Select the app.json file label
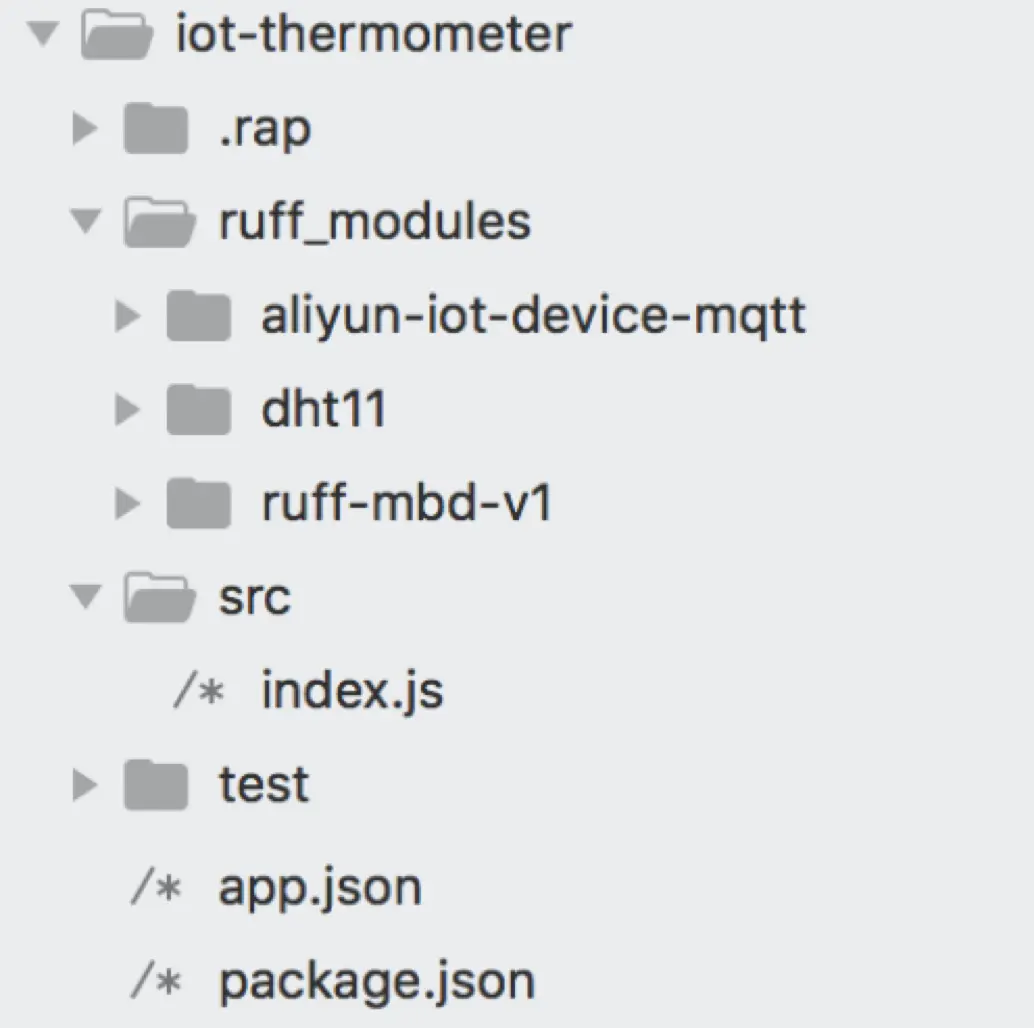This screenshot has width=1034, height=1028. click(320, 888)
